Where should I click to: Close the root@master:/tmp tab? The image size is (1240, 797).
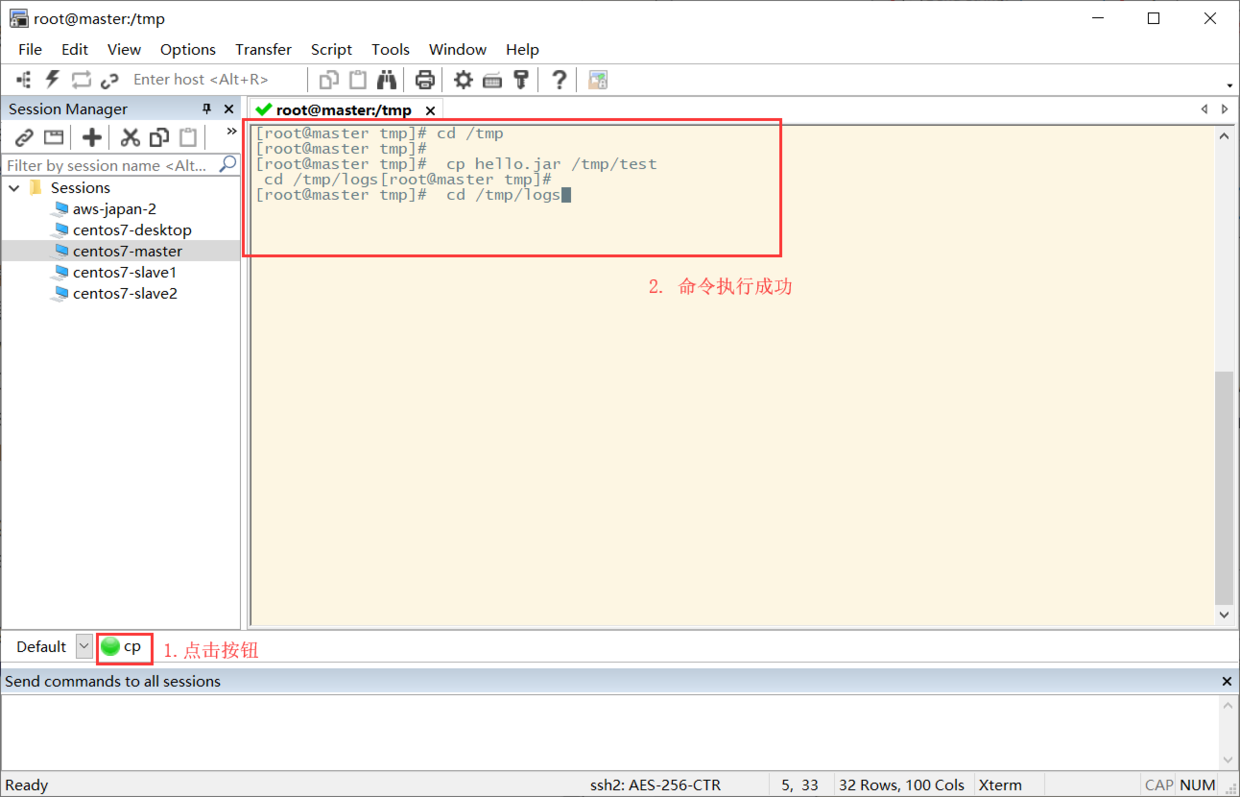coord(430,110)
